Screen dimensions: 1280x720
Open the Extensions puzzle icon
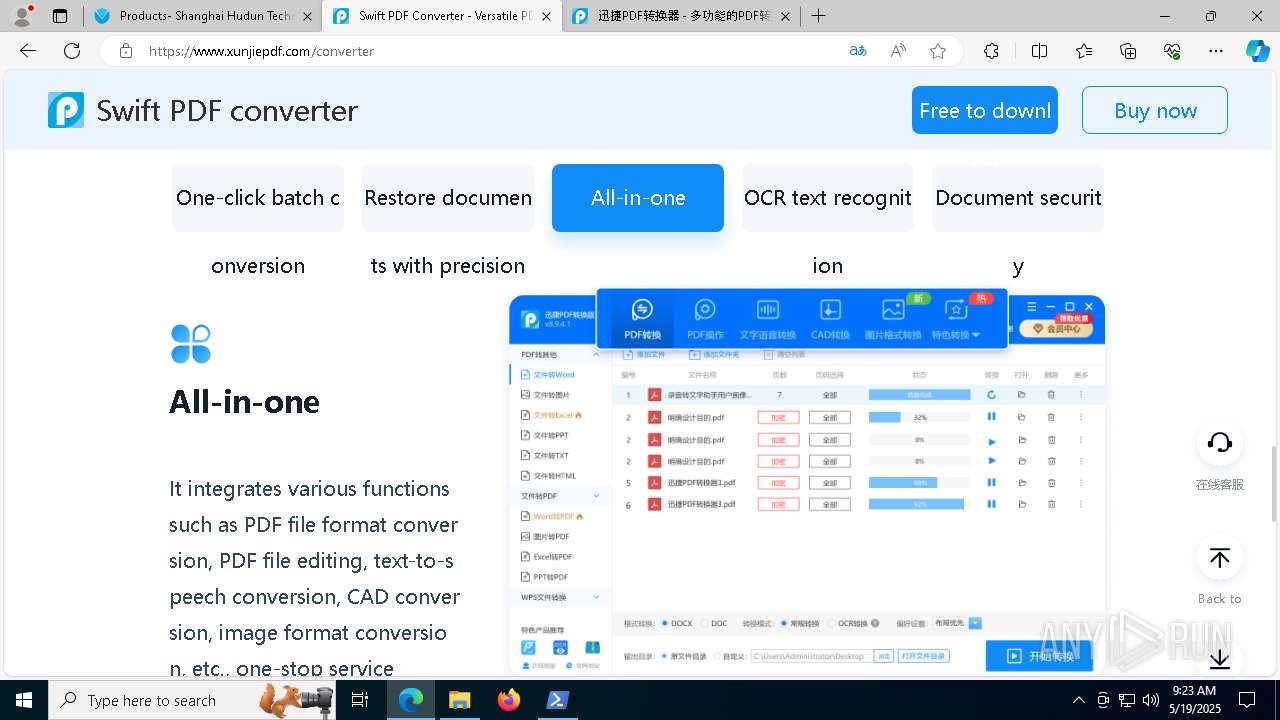tap(991, 51)
